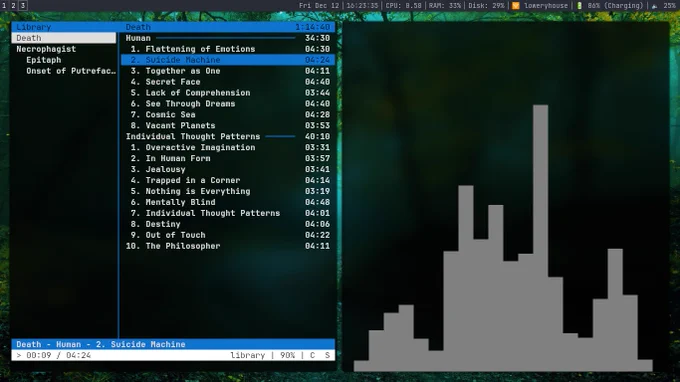This screenshot has height=382, width=680.
Task: Select track 7 'Individual Thought Patterns'
Action: 228,213
